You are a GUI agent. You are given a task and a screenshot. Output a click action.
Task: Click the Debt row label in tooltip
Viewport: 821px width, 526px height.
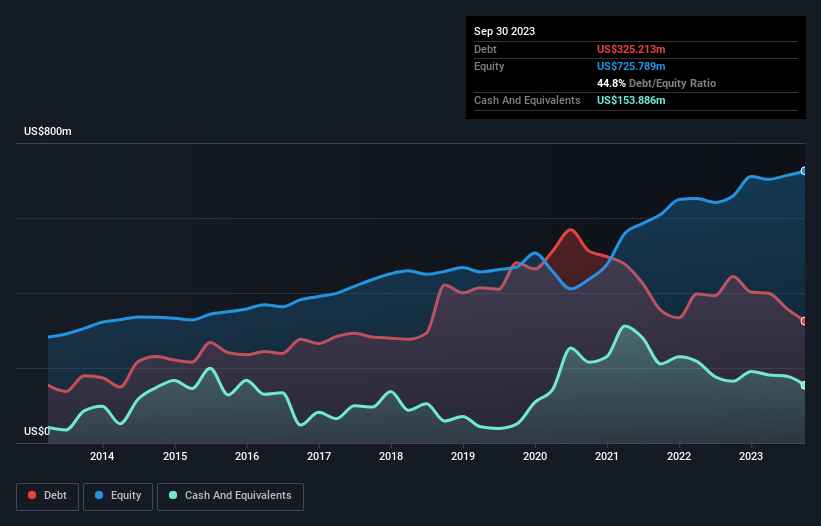485,49
